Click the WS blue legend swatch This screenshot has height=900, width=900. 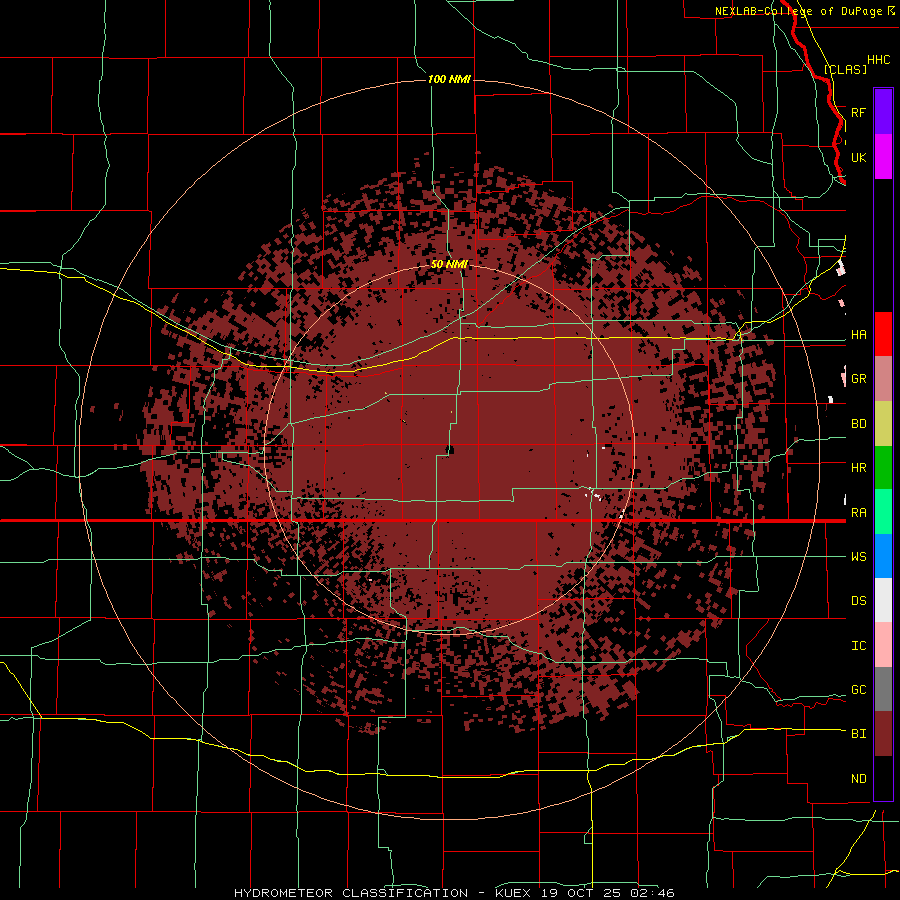(x=883, y=556)
